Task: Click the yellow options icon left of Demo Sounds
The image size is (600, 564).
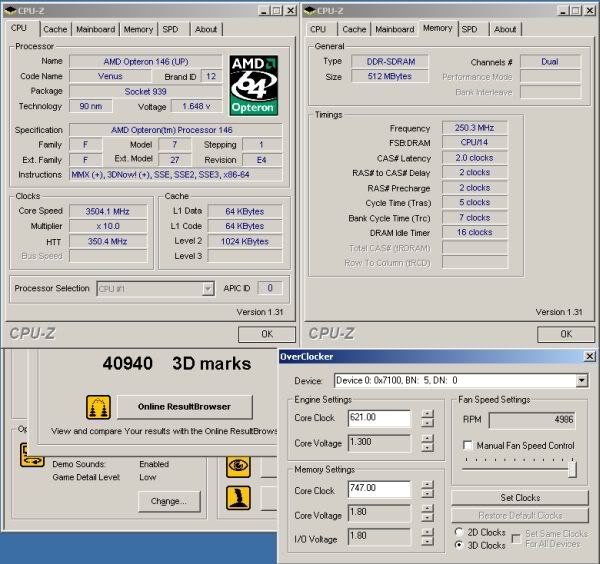Action: click(31, 455)
